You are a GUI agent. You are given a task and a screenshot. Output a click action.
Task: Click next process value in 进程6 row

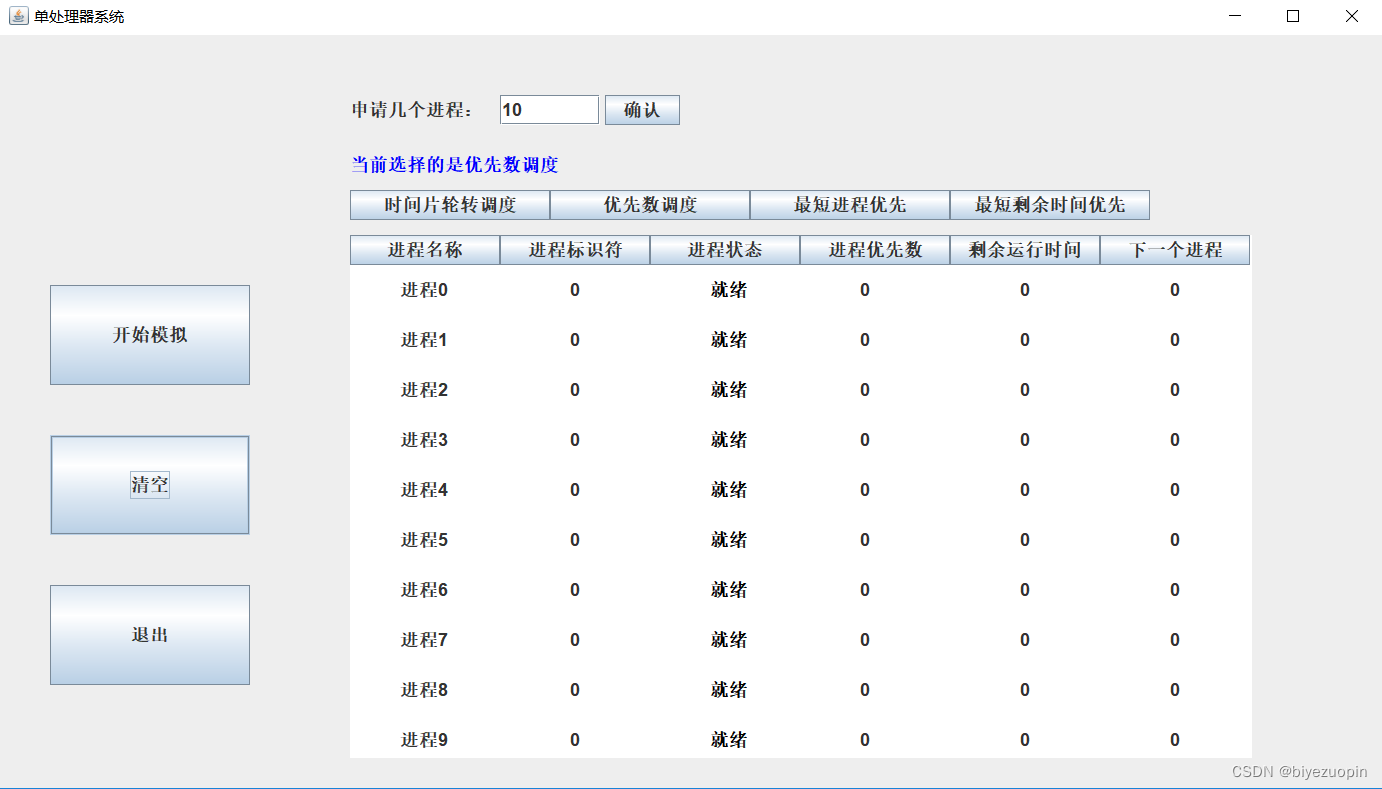coord(1175,590)
